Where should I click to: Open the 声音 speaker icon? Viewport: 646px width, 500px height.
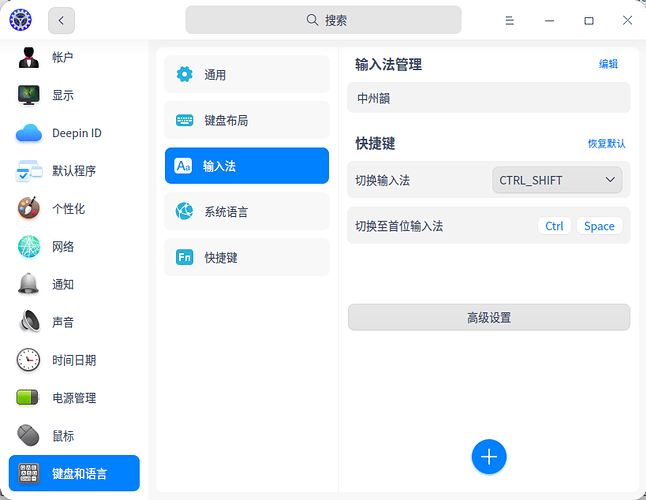coord(30,321)
